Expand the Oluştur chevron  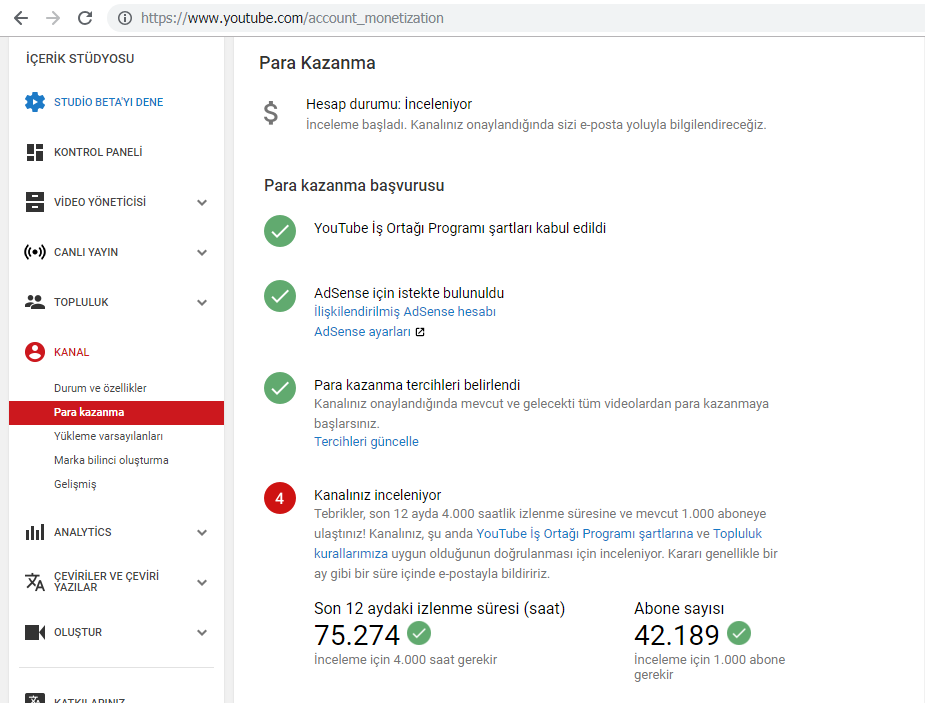click(x=202, y=633)
